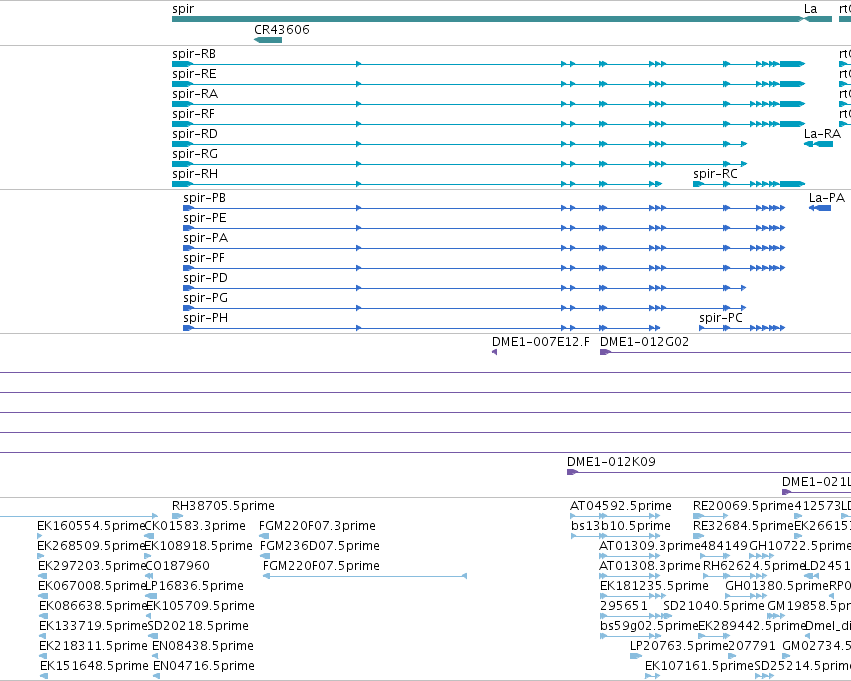Click the La-RA transcript
This screenshot has height=681, width=851.
pos(818,144)
